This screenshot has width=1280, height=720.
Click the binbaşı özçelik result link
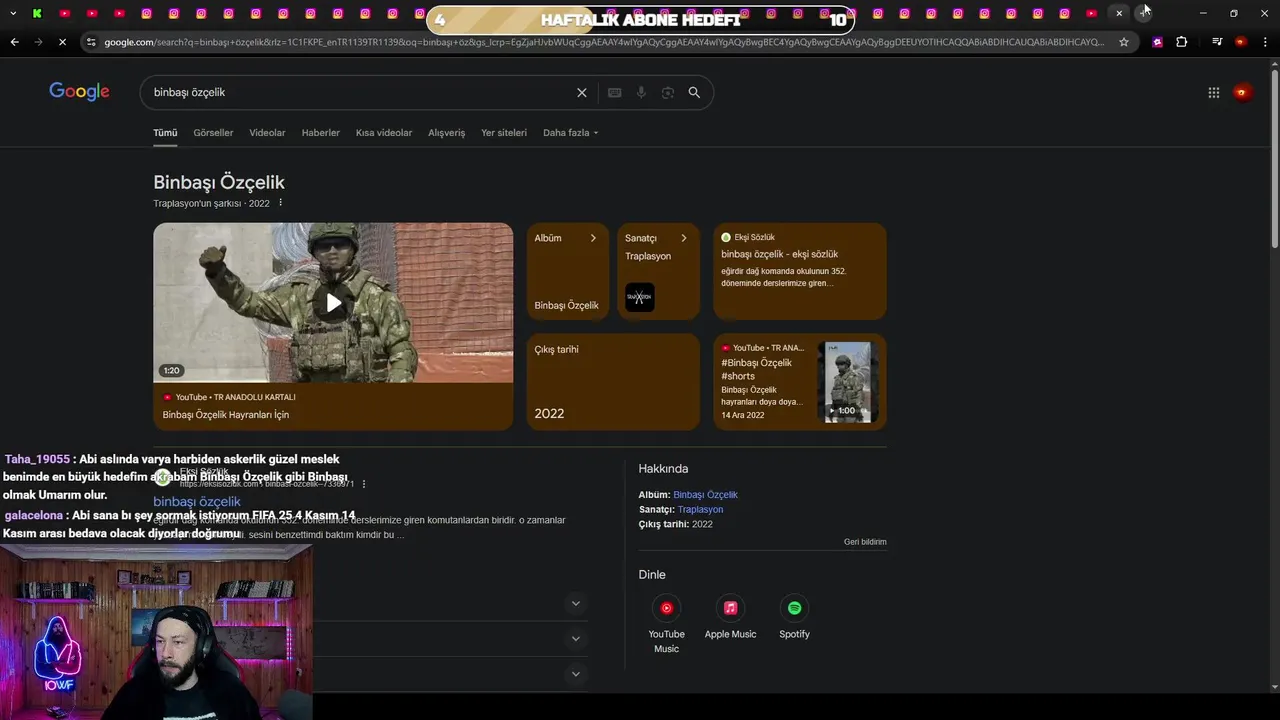(x=197, y=502)
